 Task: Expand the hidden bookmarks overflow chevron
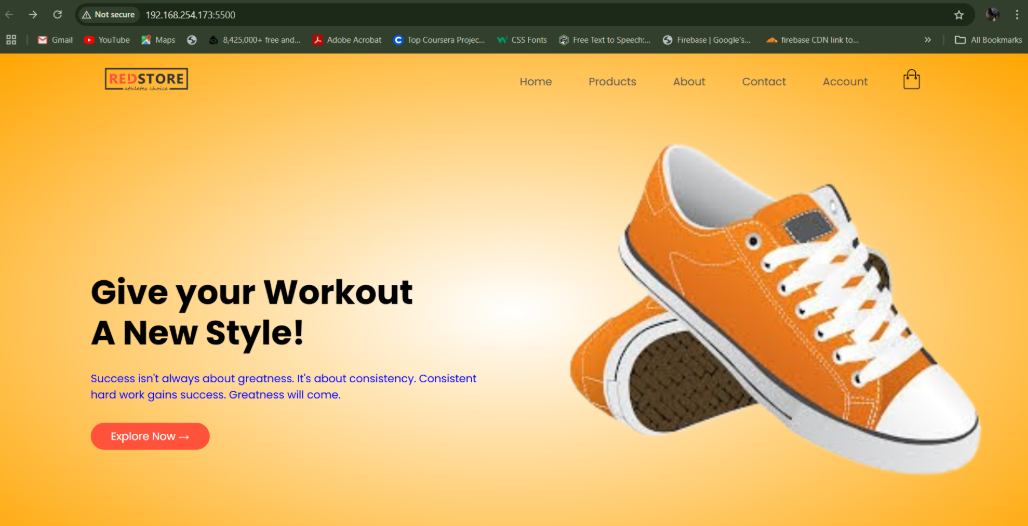pos(927,40)
